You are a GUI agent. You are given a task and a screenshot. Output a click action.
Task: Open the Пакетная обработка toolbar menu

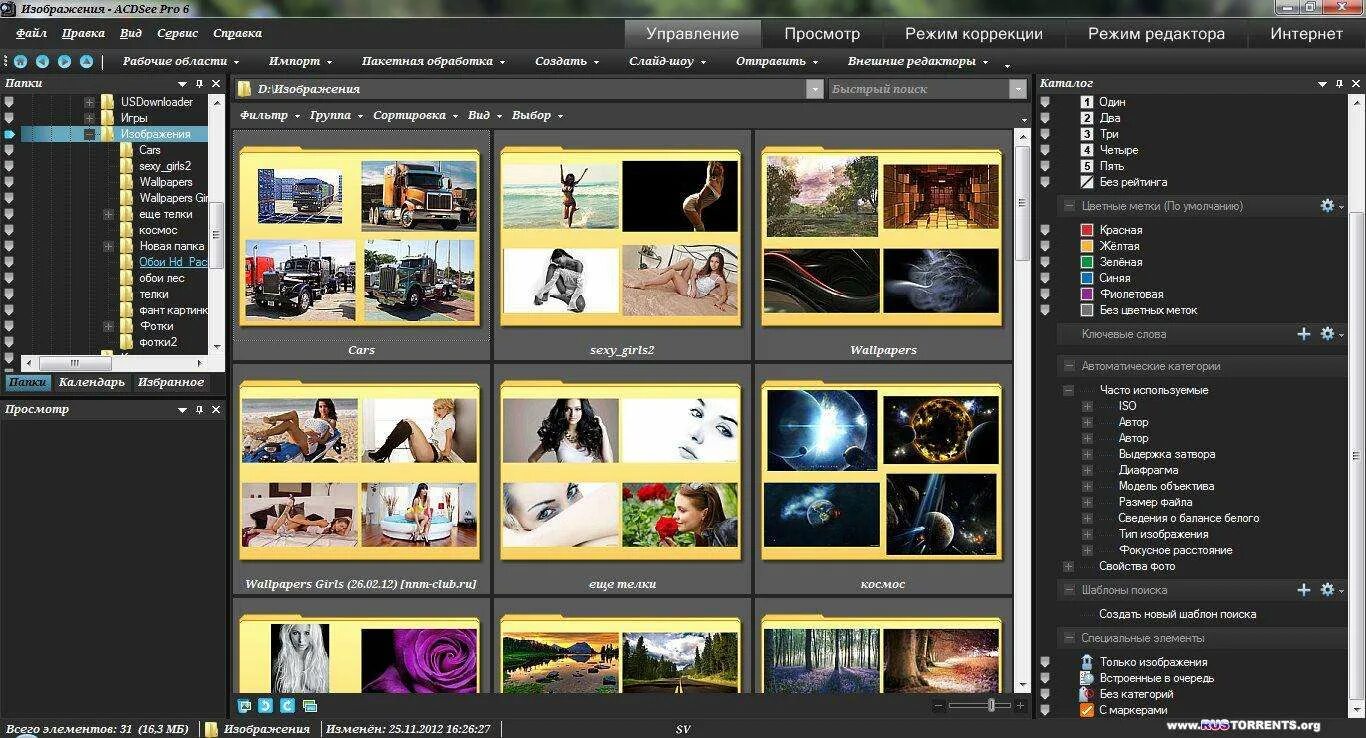pos(433,61)
